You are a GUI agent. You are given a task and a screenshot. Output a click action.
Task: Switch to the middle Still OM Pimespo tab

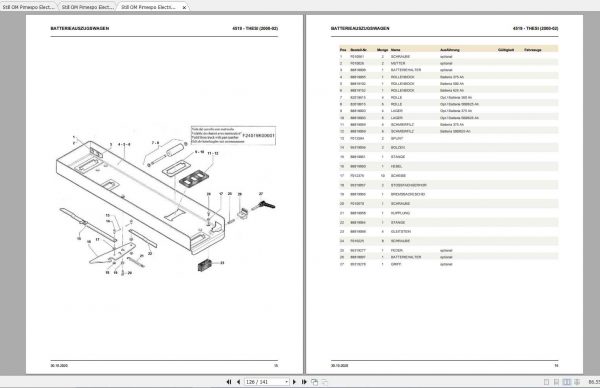click(x=88, y=7)
